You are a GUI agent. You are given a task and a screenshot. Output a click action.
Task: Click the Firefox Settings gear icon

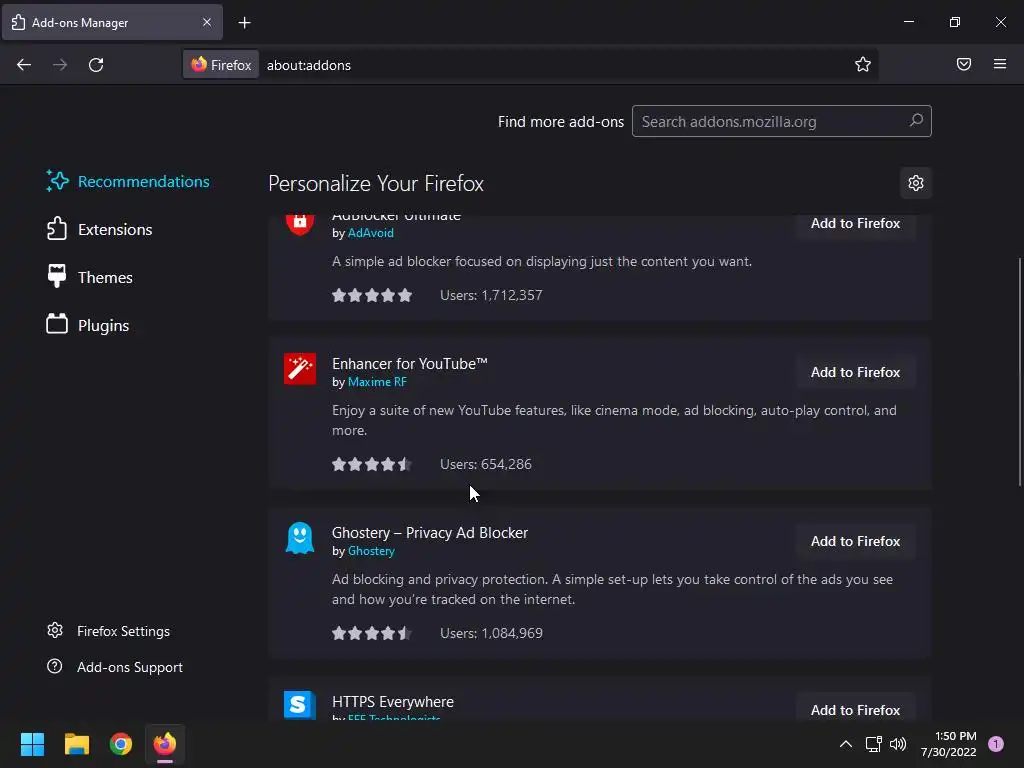pos(55,630)
